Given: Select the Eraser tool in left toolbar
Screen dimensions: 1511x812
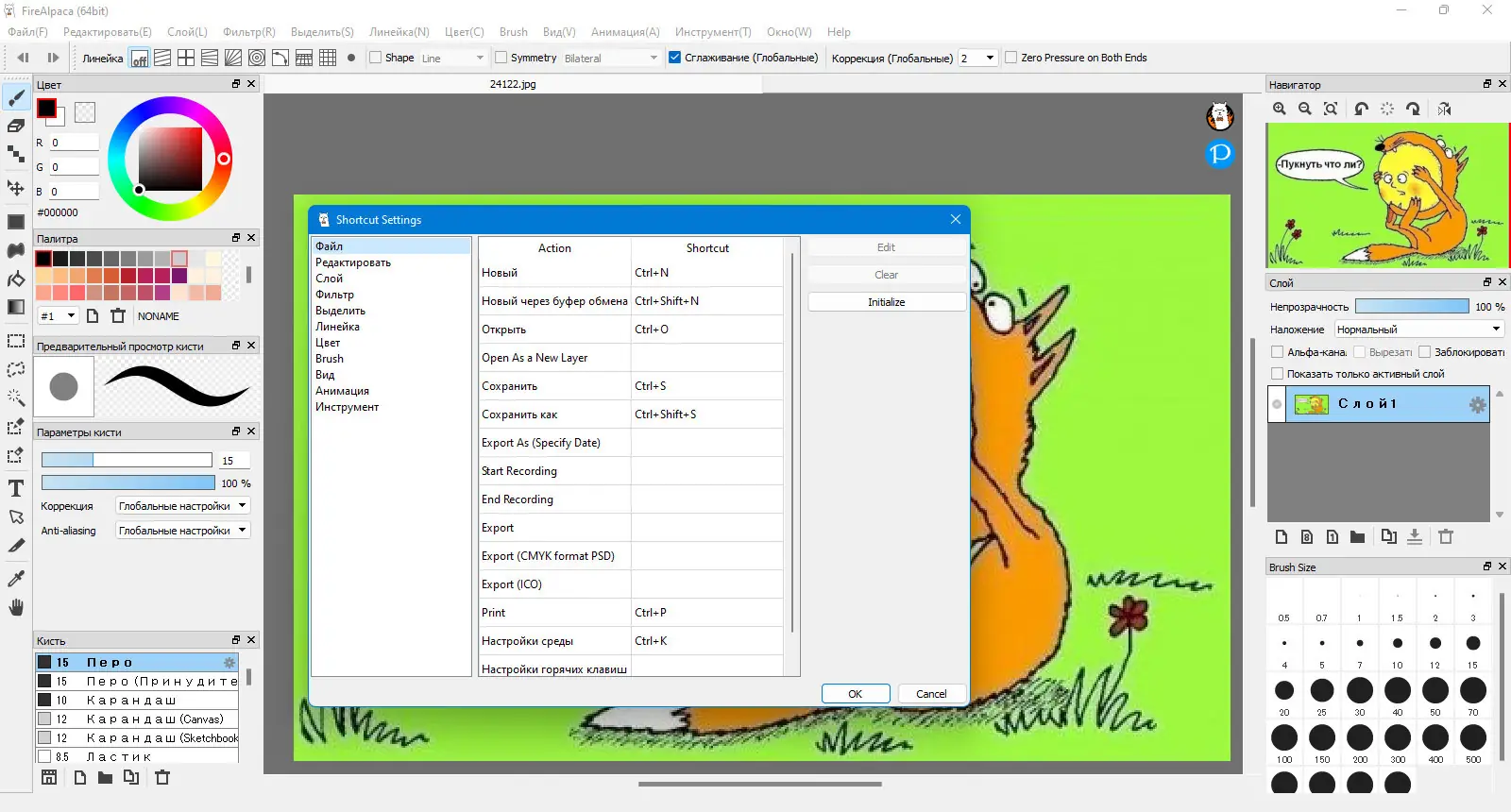Looking at the screenshot, I should 16,126.
